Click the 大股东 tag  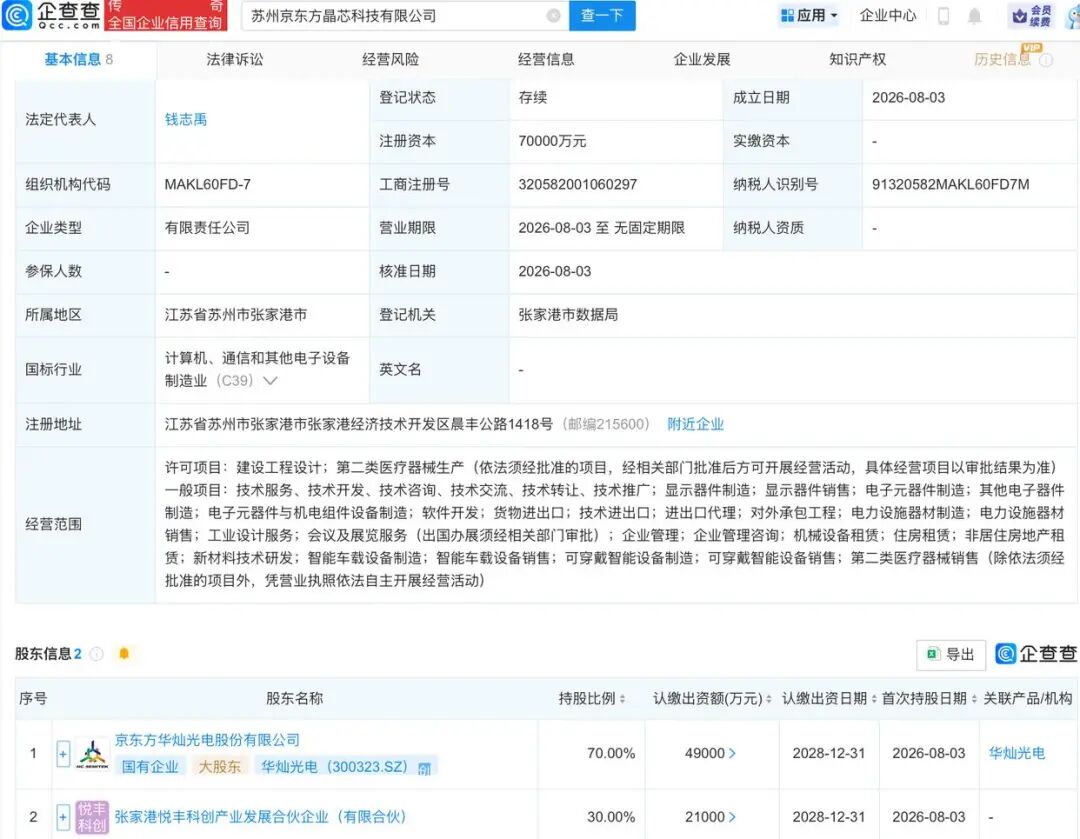[220, 767]
